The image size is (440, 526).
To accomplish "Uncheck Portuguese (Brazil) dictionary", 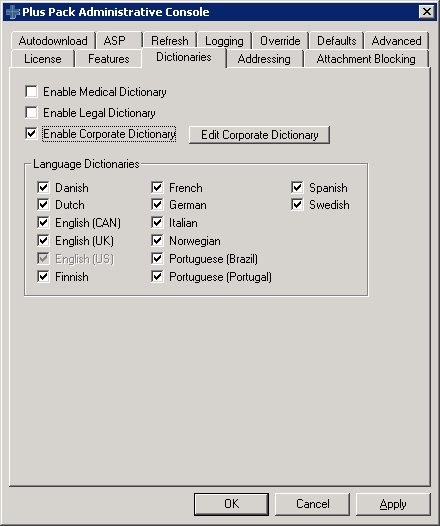I will pyautogui.click(x=157, y=259).
